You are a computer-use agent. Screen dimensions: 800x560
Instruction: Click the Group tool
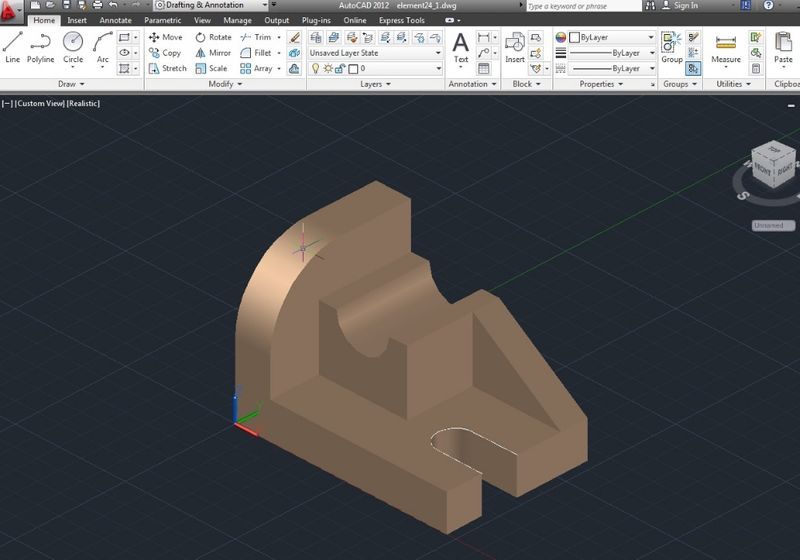pos(671,47)
